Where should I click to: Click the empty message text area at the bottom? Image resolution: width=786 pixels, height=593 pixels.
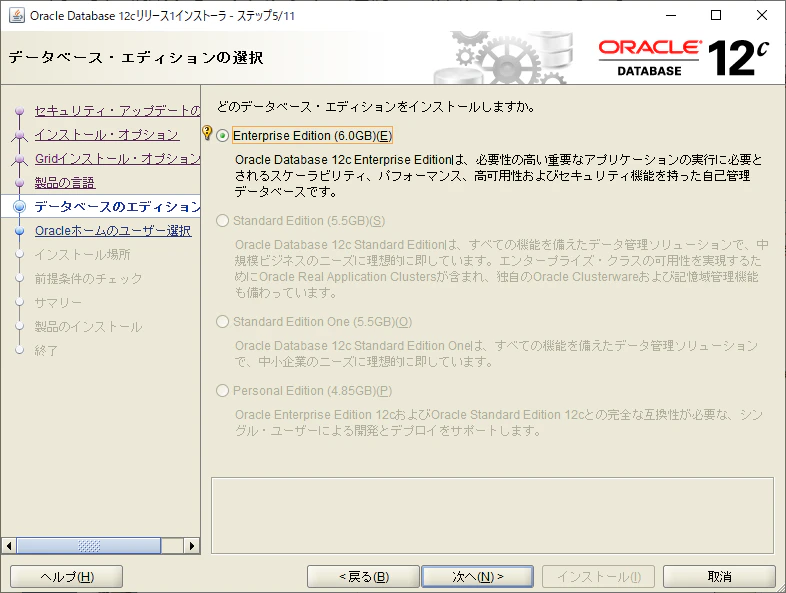tap(492, 515)
